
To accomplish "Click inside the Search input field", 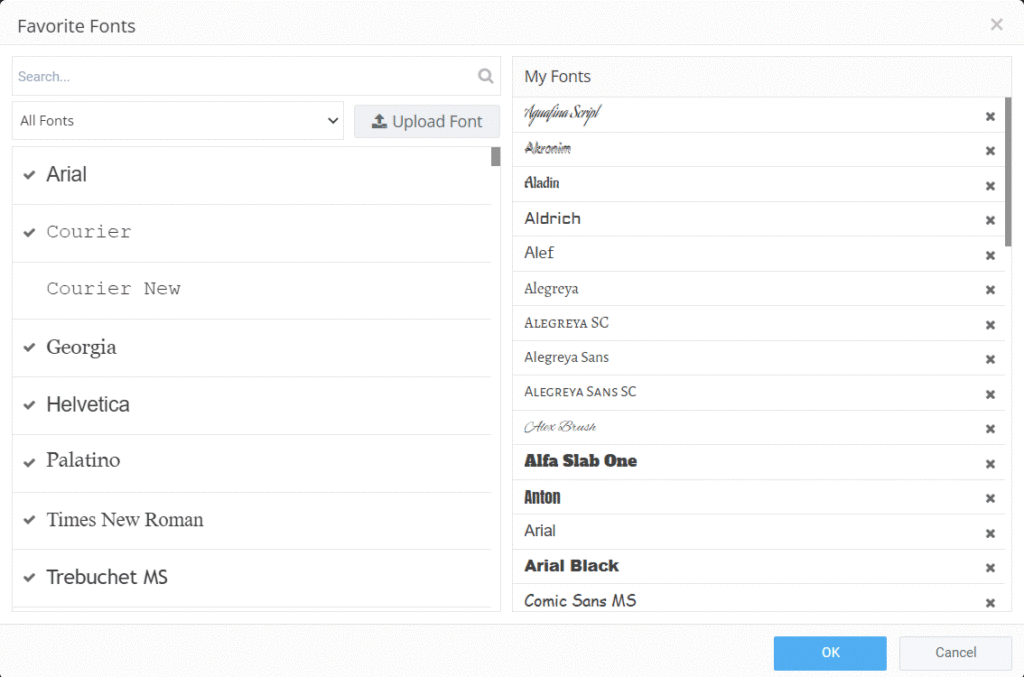I will (200, 76).
